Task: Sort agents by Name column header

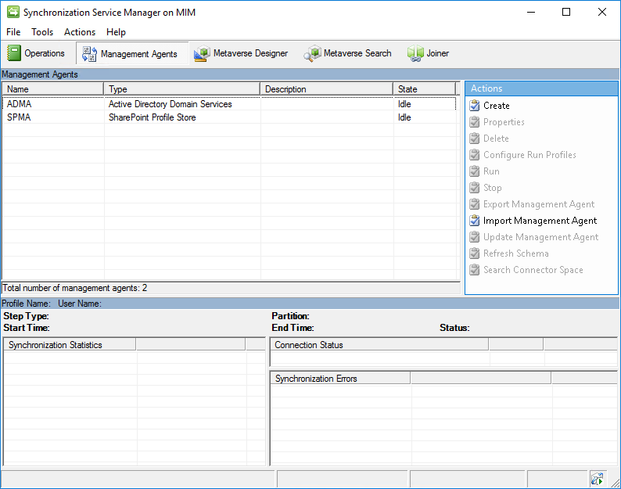Action: pos(53,89)
